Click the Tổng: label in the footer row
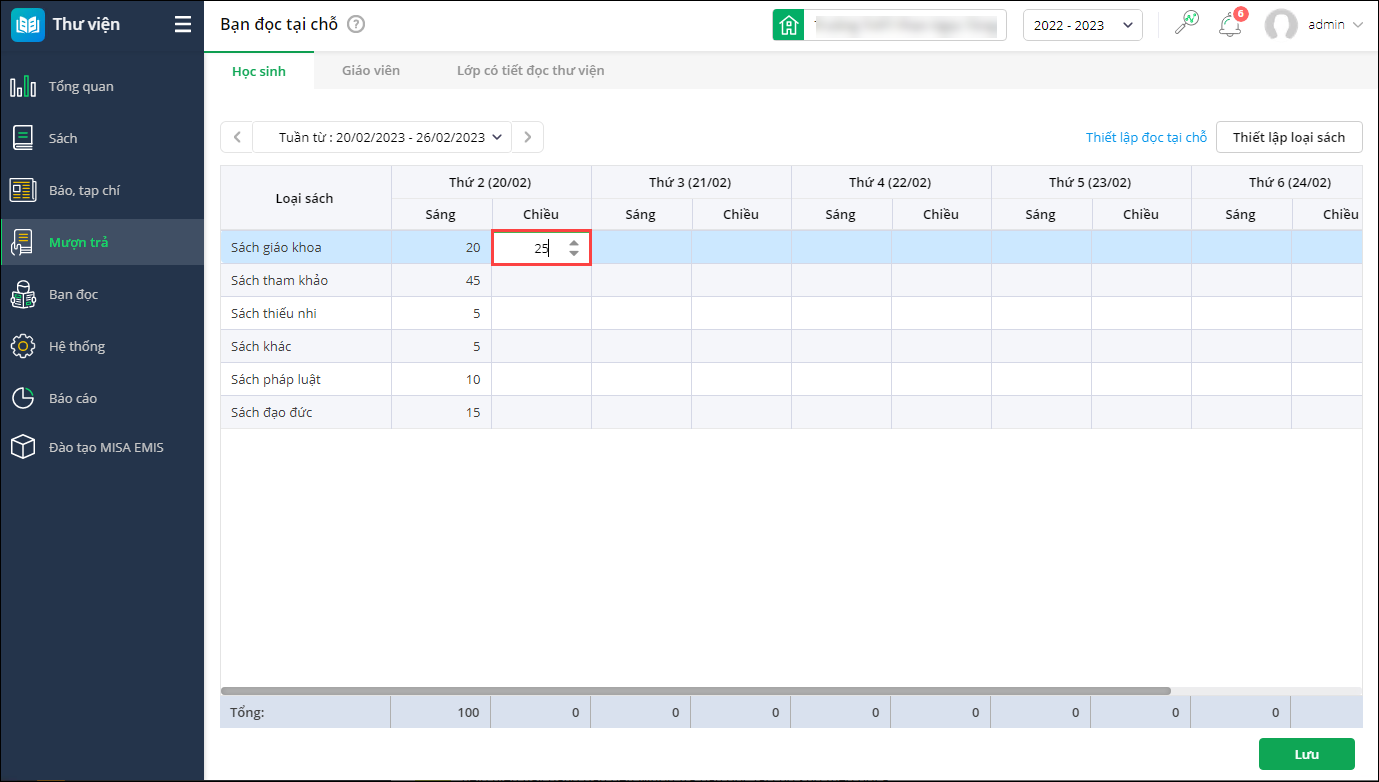1379x782 pixels. click(247, 713)
